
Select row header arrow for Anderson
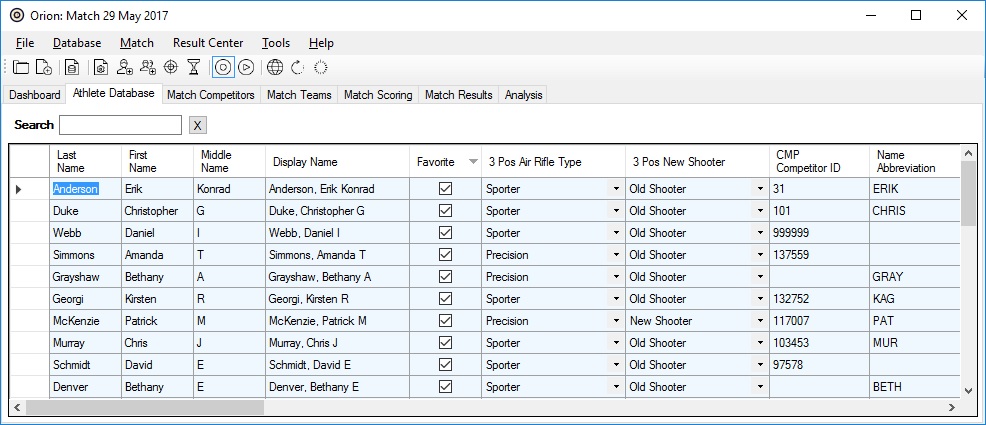coord(18,189)
